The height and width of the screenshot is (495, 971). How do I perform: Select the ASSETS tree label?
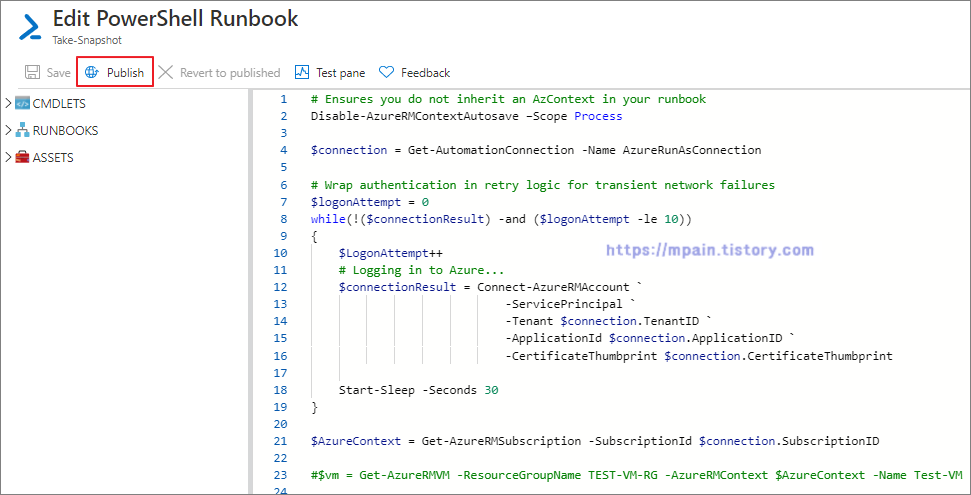tap(53, 157)
